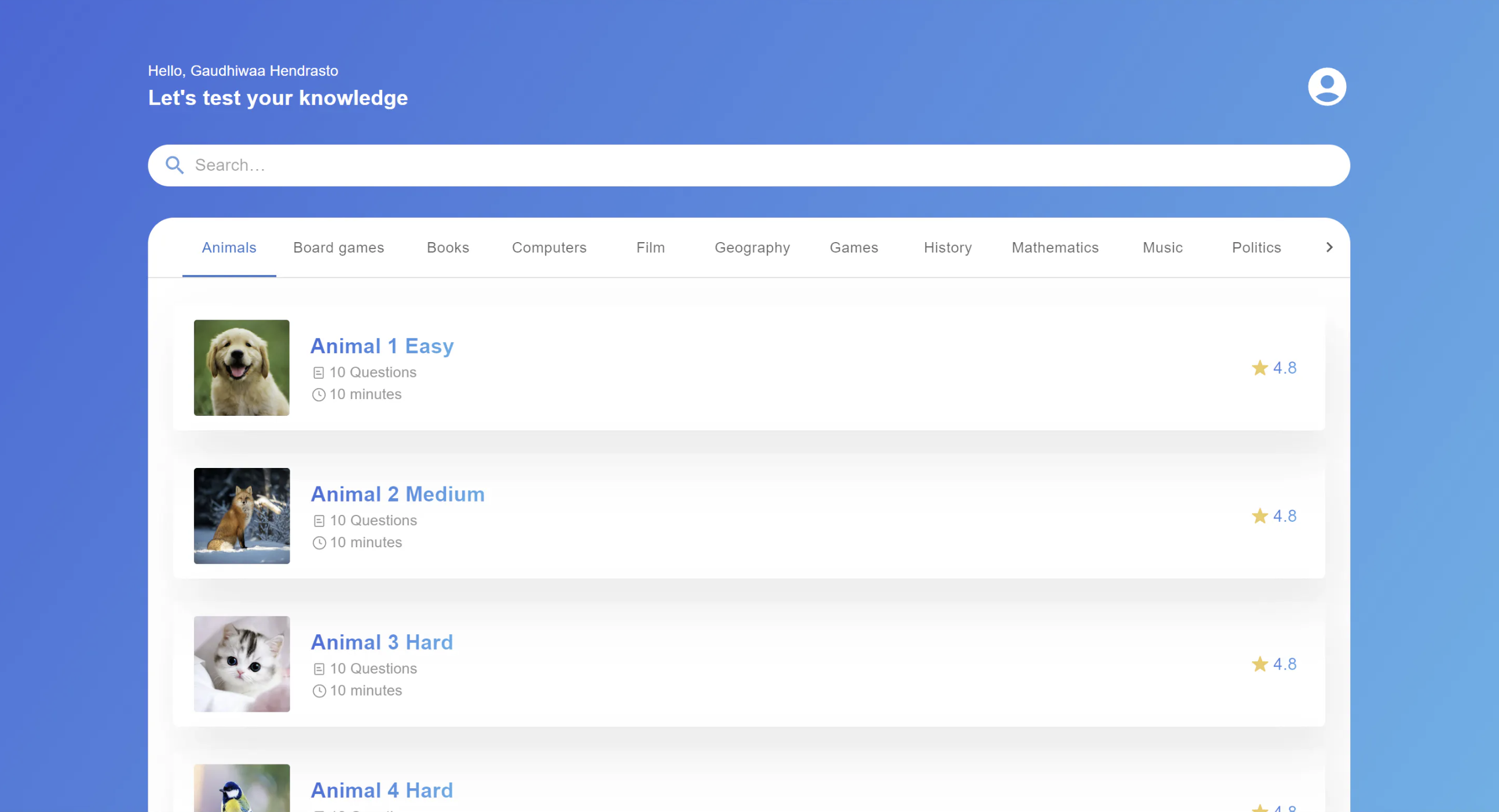Open the user profile avatar icon
1499x812 pixels.
(1327, 87)
